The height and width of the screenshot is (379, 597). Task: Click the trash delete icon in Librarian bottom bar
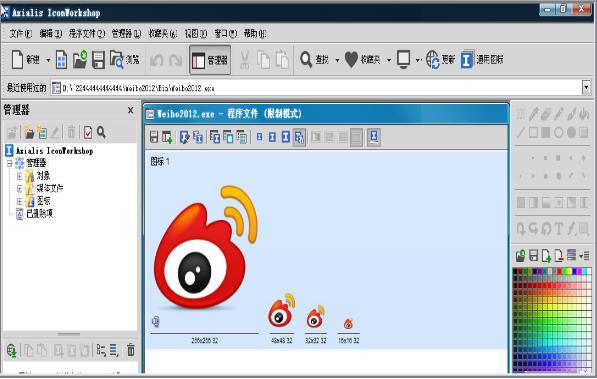pos(131,350)
